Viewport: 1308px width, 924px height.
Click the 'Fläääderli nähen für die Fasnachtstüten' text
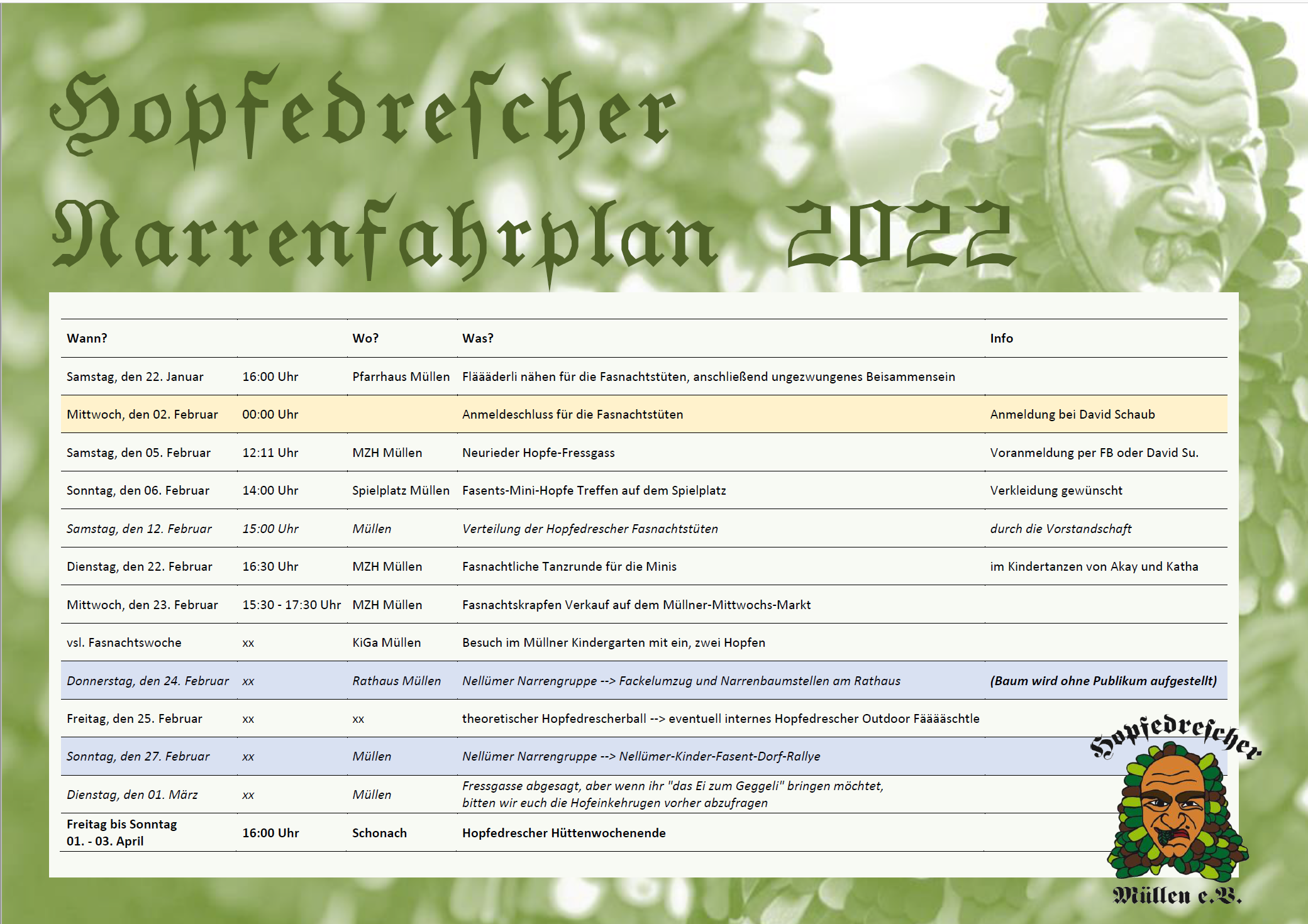pos(574,377)
